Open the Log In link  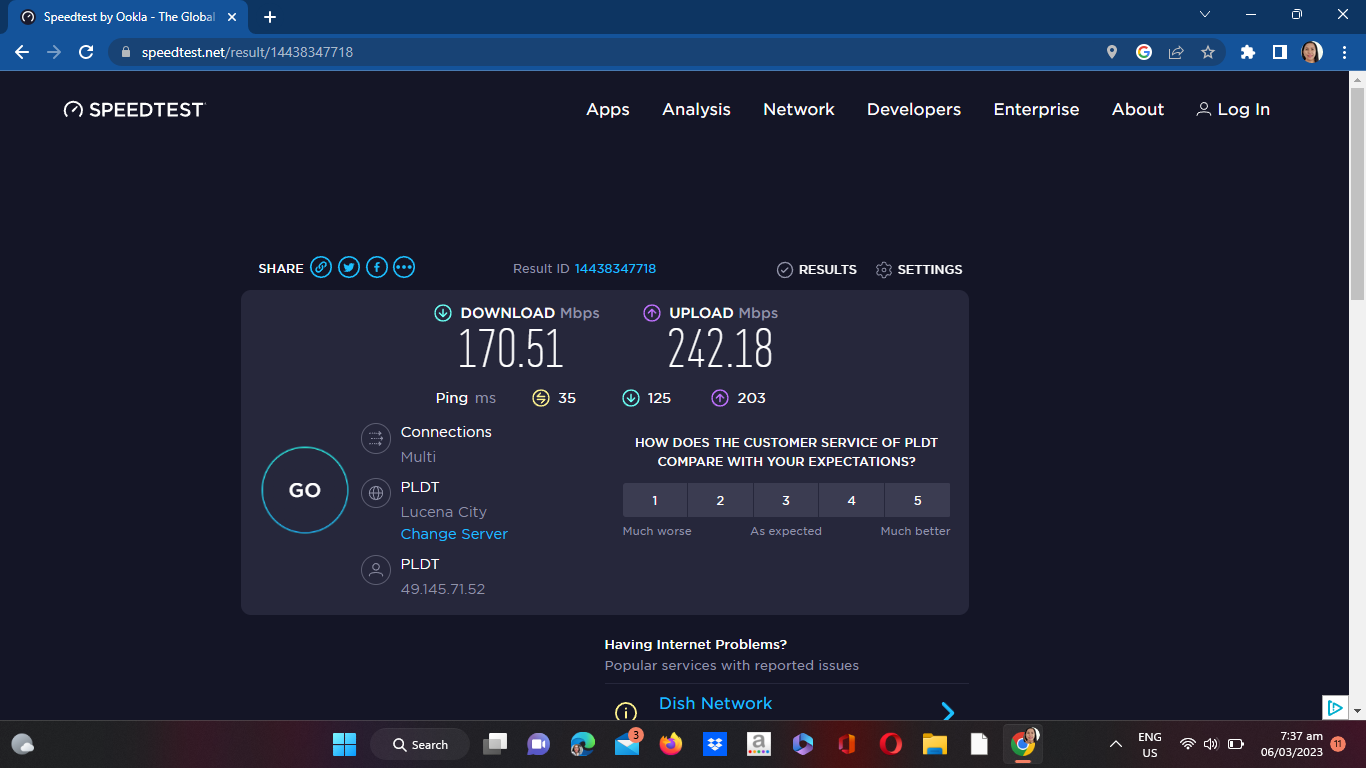tap(1233, 110)
